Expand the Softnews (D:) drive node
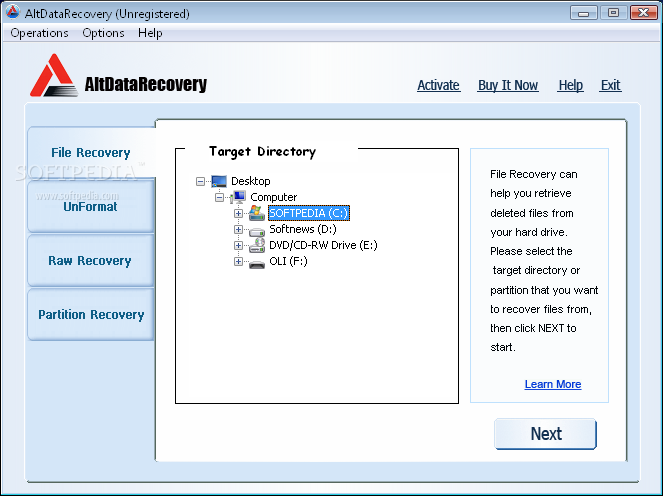The width and height of the screenshot is (663, 496). pos(238,230)
